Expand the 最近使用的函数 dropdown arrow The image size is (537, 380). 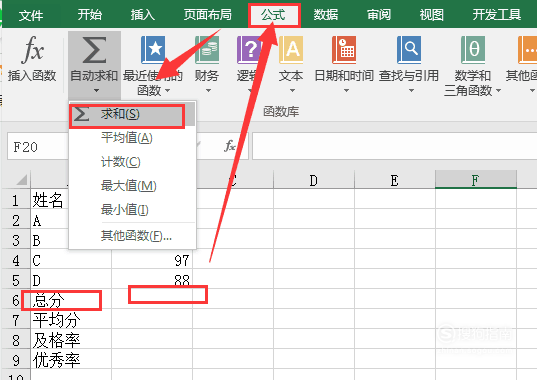(x=167, y=91)
